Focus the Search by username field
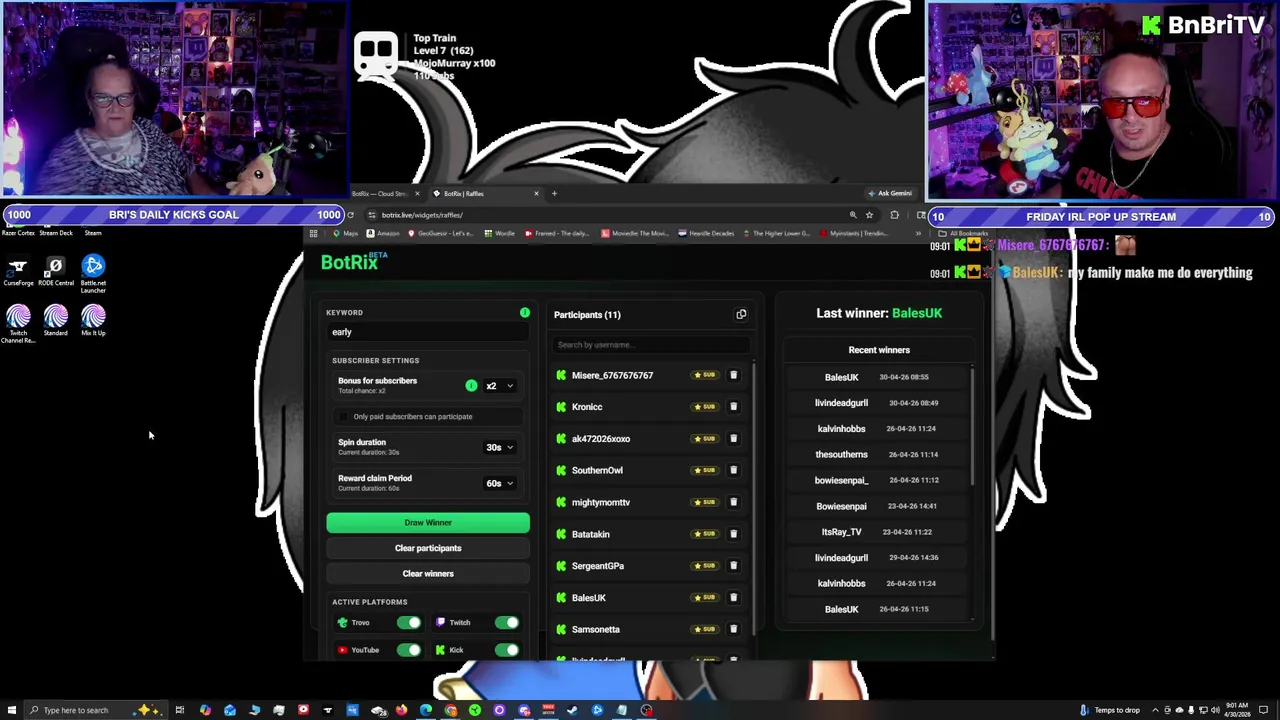Screen dimensions: 1280x720 [650, 345]
